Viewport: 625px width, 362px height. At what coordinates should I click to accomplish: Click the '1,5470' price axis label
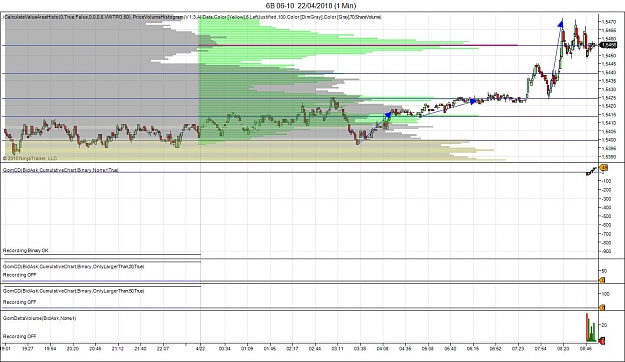pos(608,21)
